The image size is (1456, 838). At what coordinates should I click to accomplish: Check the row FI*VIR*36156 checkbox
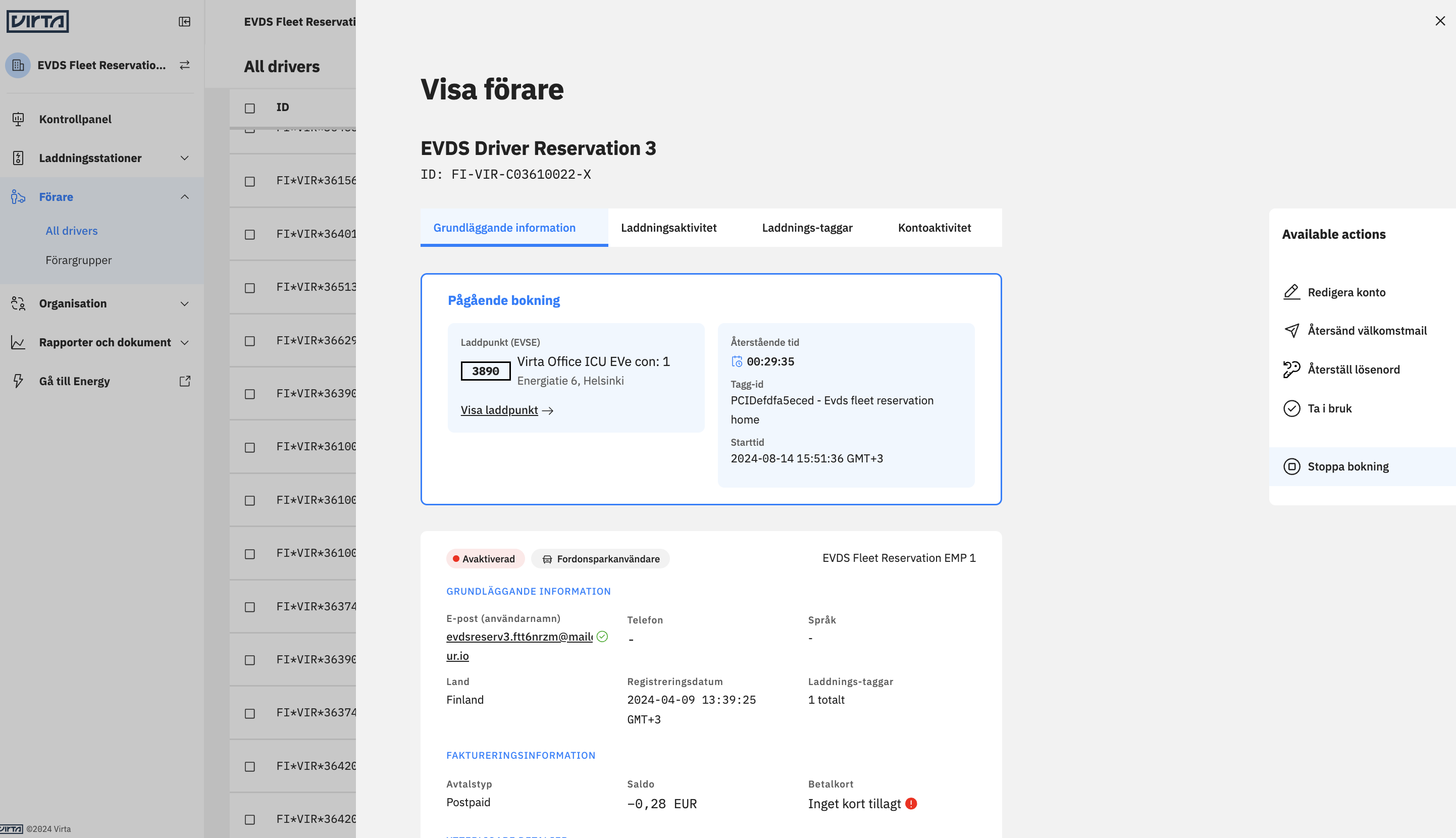pos(250,181)
